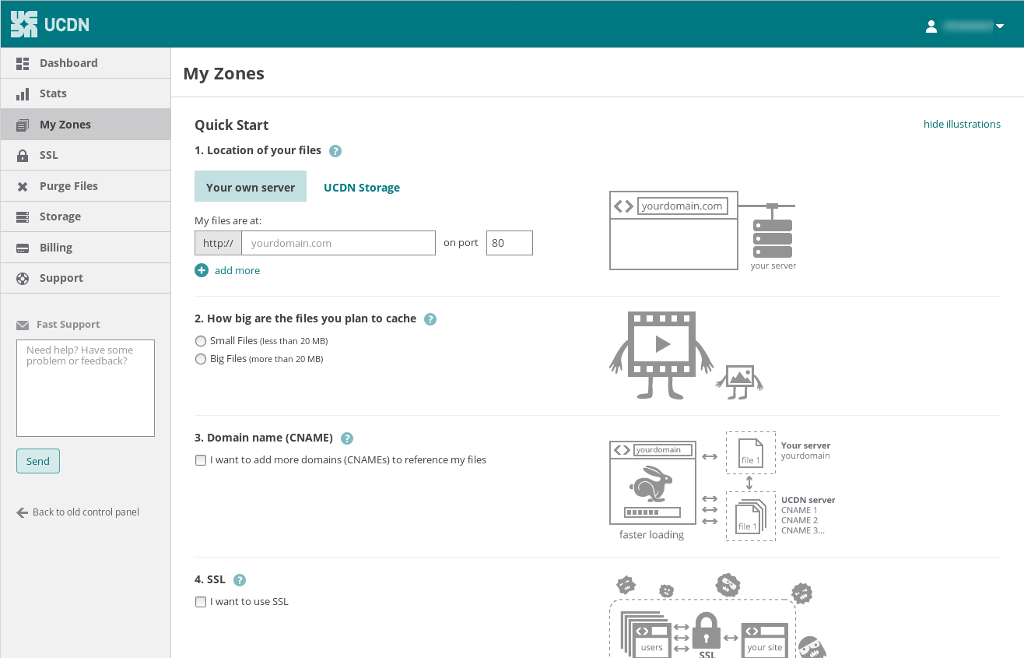1024x658 pixels.
Task: Check the I want to use SSL box
Action: (201, 602)
